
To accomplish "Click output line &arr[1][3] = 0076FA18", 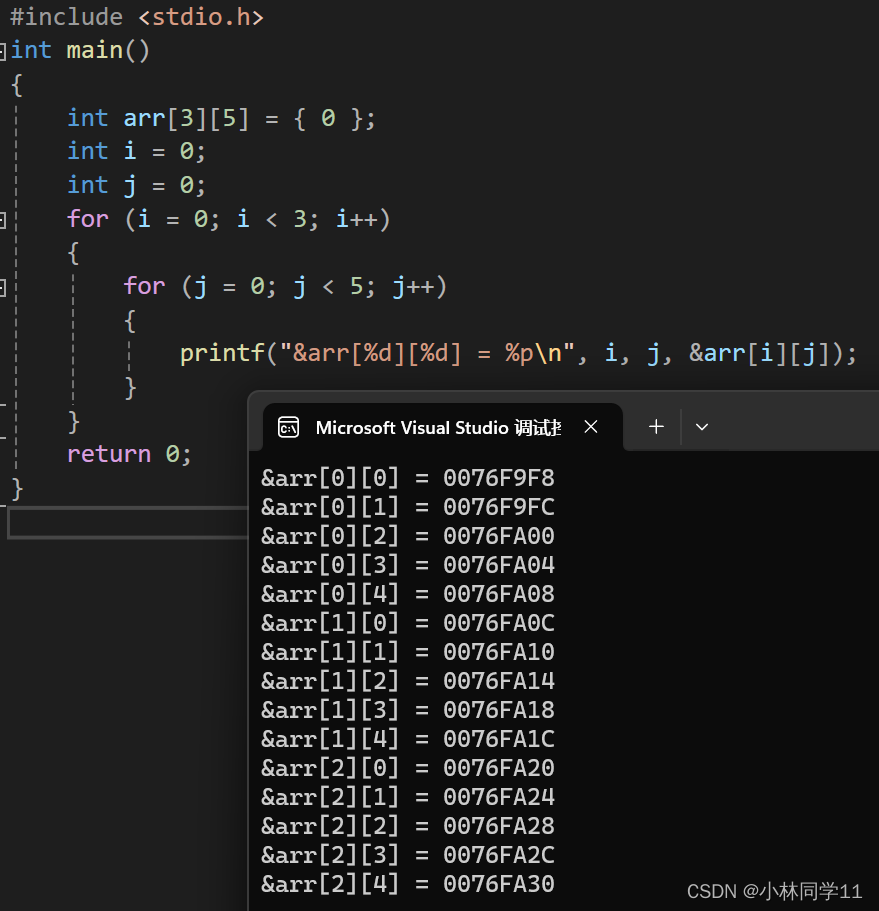I will coord(408,711).
